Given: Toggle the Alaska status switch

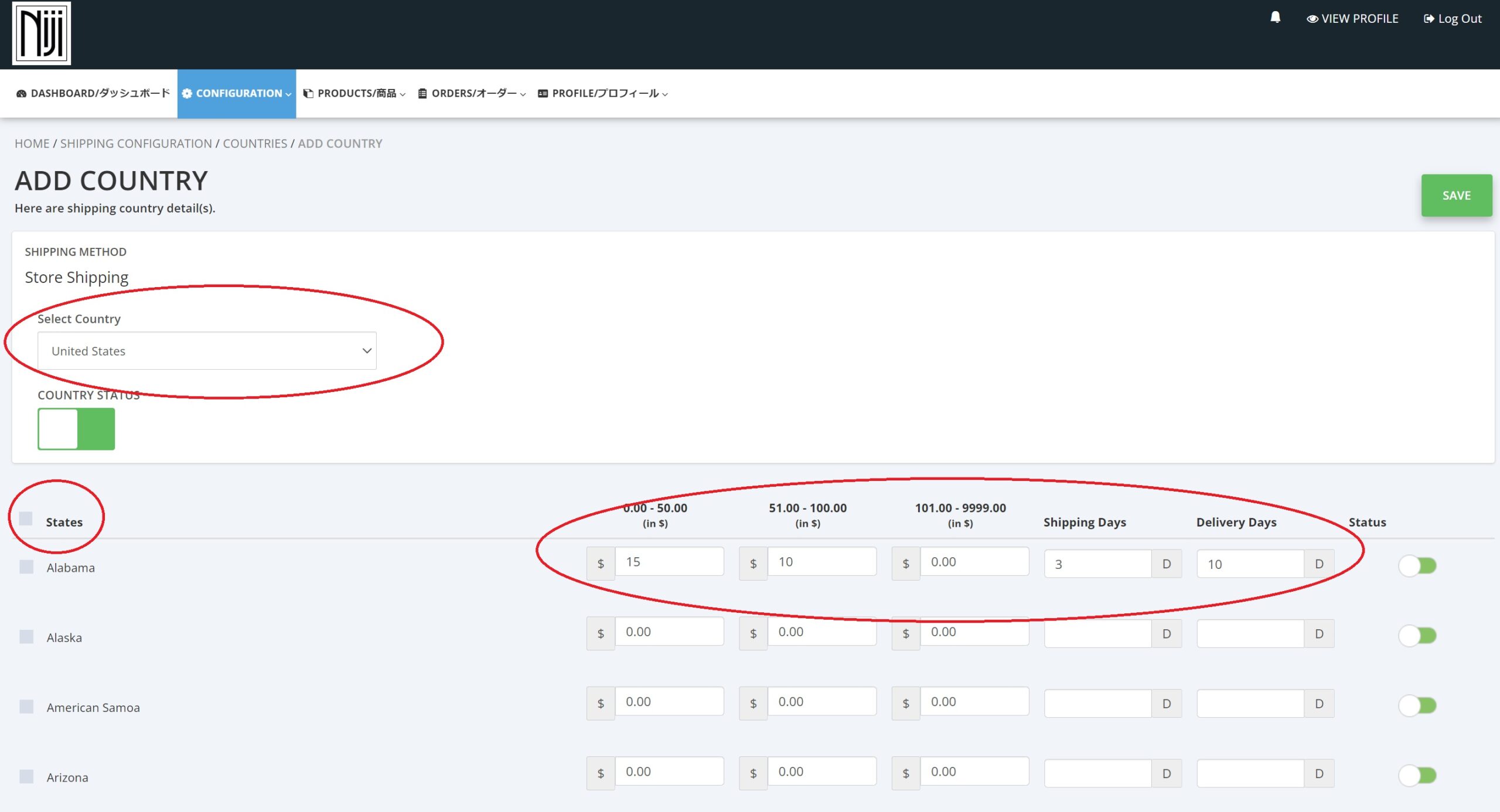Looking at the screenshot, I should [x=1417, y=635].
